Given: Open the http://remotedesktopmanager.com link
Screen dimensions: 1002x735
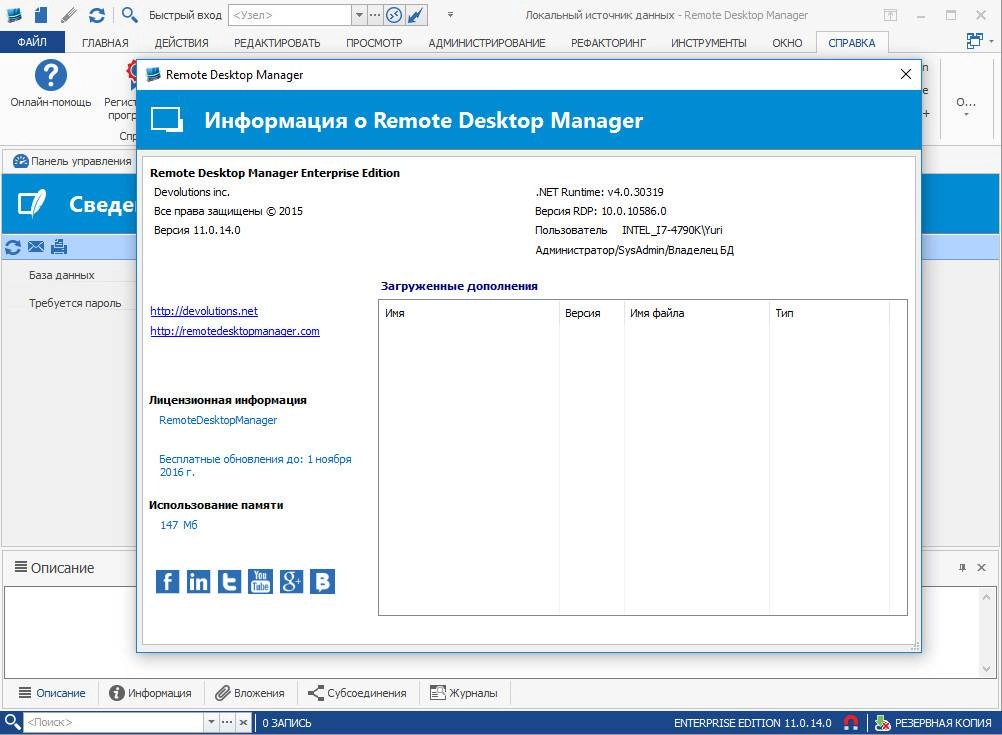Looking at the screenshot, I should pos(235,331).
